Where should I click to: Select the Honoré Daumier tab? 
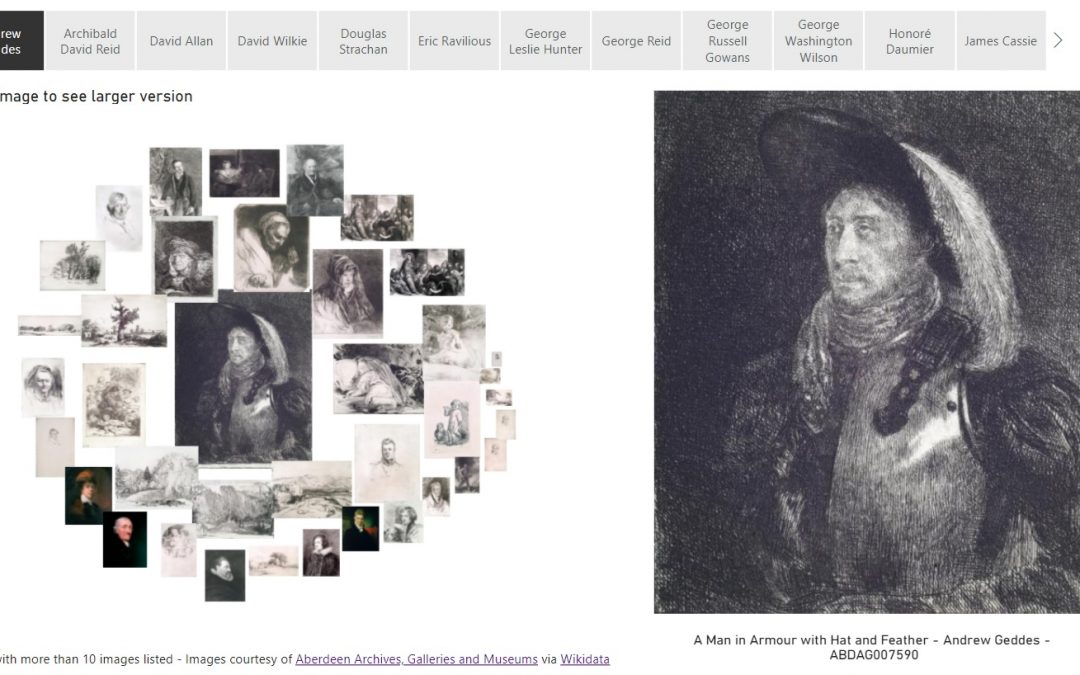coord(909,41)
